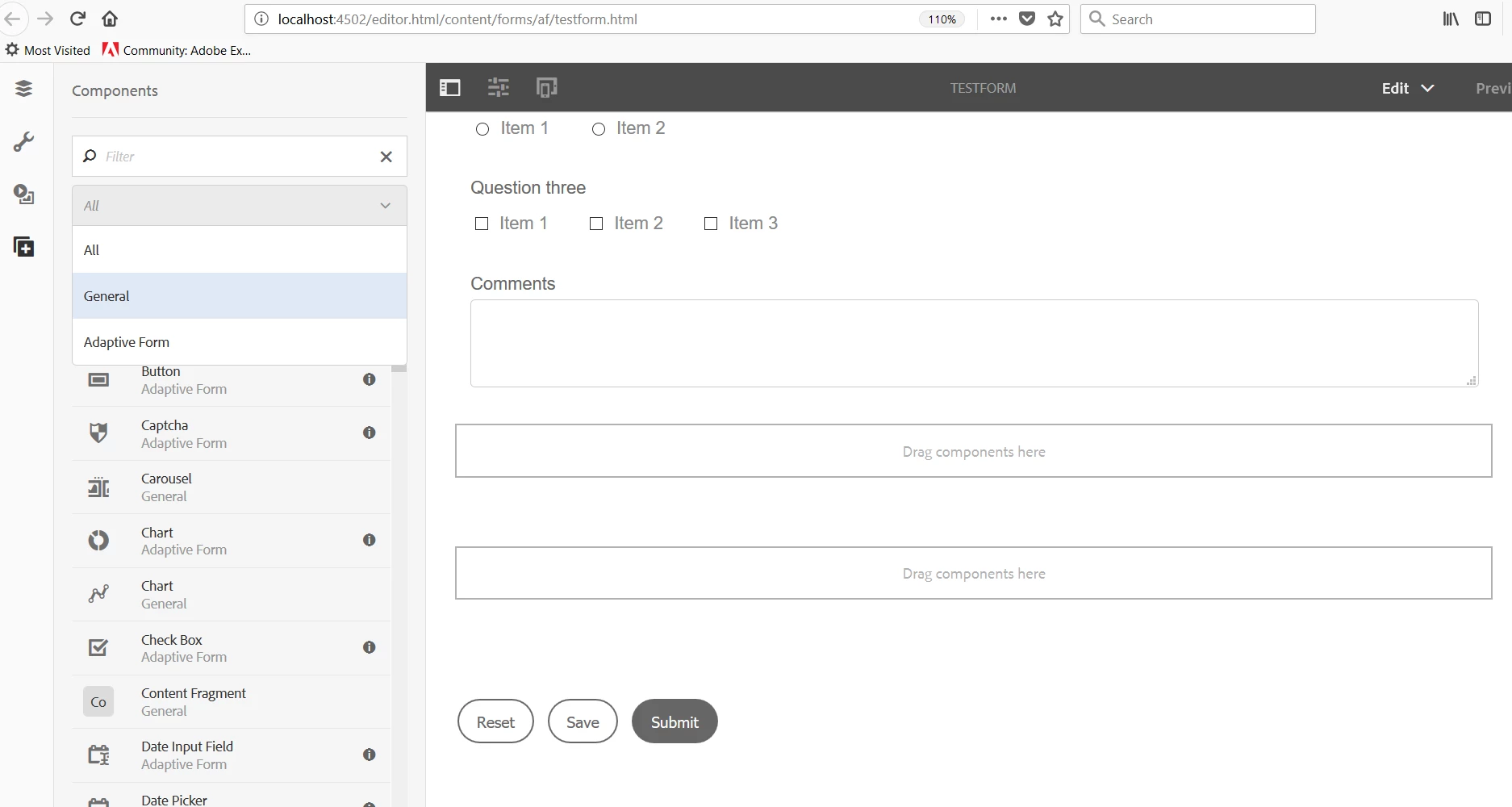Open the Components plus icon in side rail
Screen dimensions: 1512x807
24,247
